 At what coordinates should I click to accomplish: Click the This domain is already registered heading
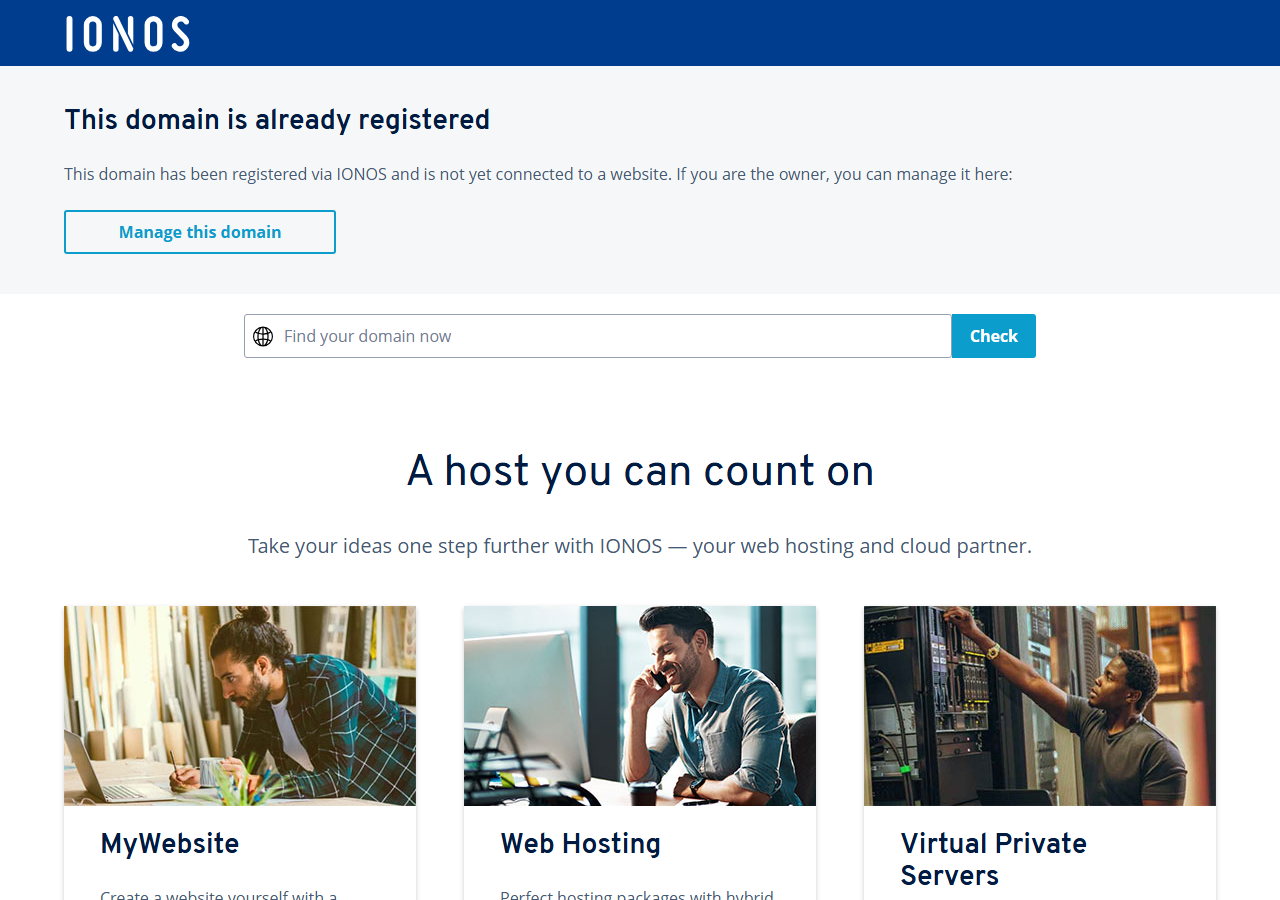click(277, 120)
